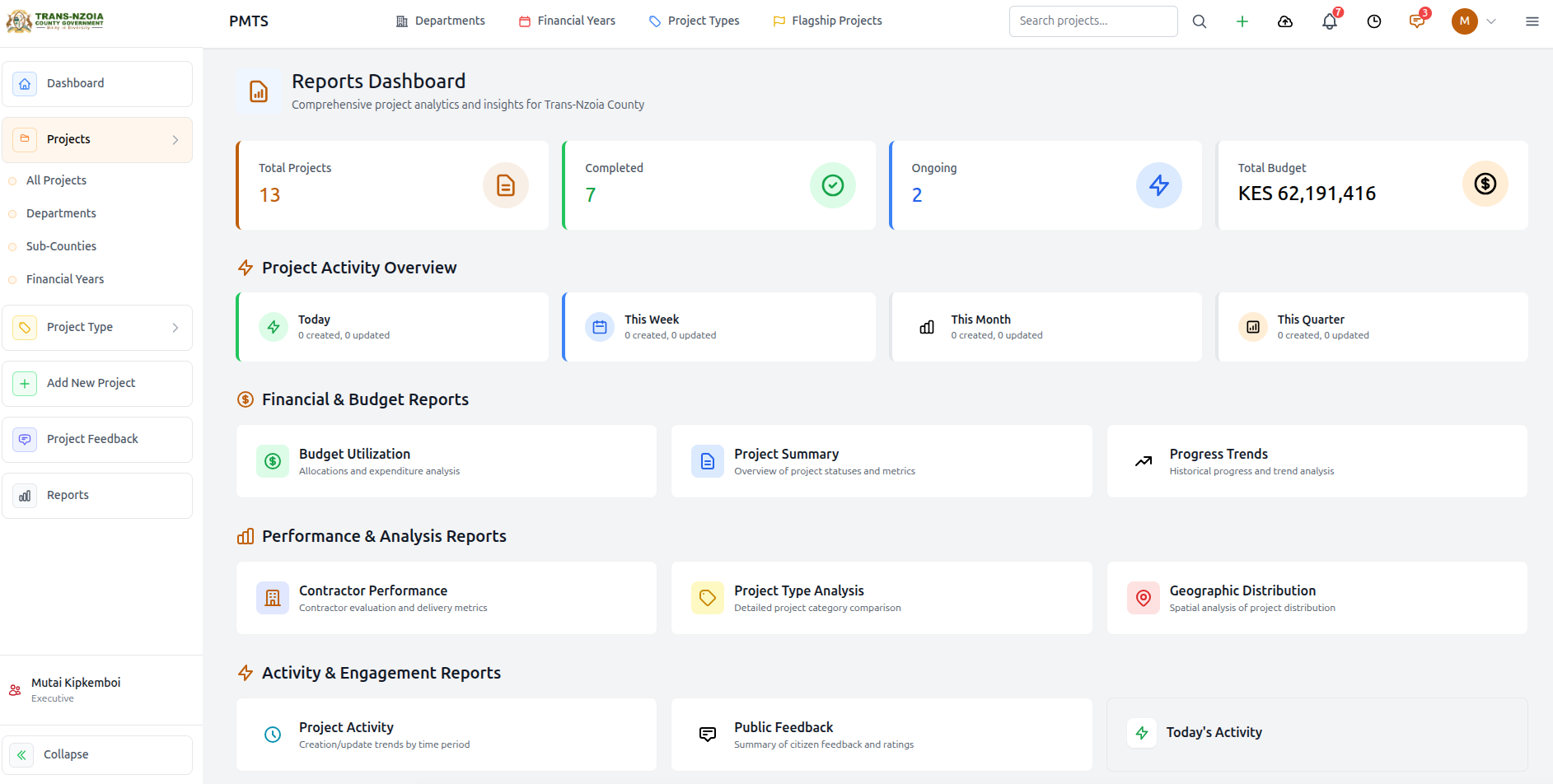This screenshot has width=1553, height=784.
Task: Click the This Quarter activity card
Action: 1372,327
